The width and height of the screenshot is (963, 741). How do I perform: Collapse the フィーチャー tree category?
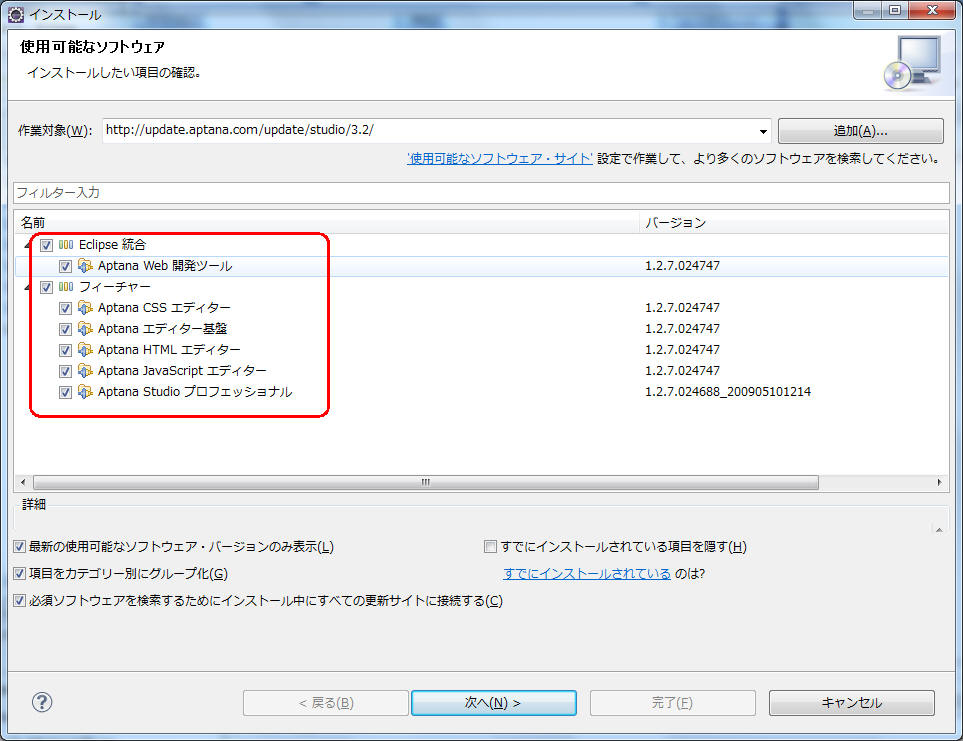tap(24, 287)
